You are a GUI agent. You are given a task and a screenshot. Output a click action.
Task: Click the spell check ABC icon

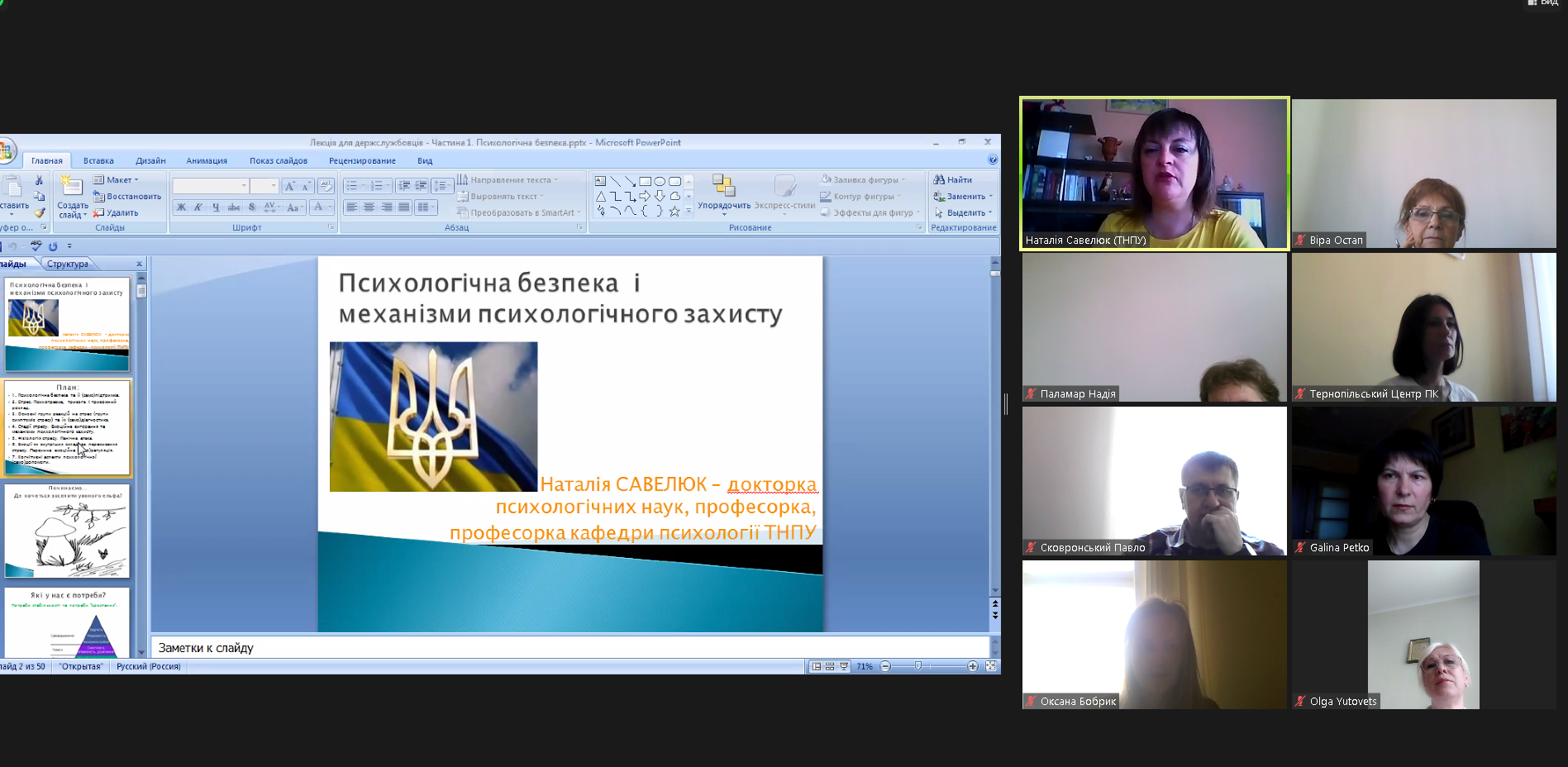(36, 245)
